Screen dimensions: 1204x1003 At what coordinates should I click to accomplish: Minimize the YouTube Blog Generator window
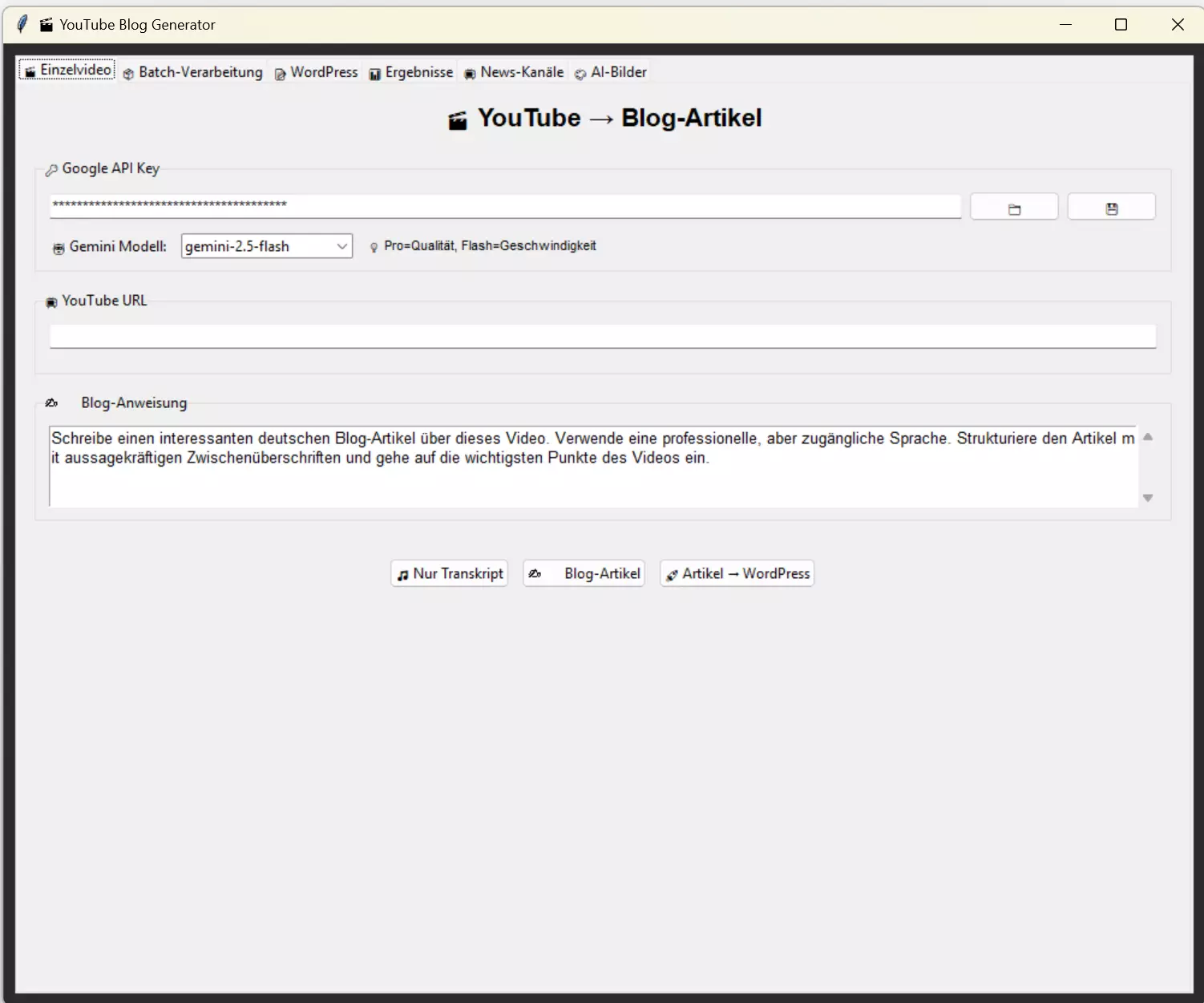tap(1065, 24)
